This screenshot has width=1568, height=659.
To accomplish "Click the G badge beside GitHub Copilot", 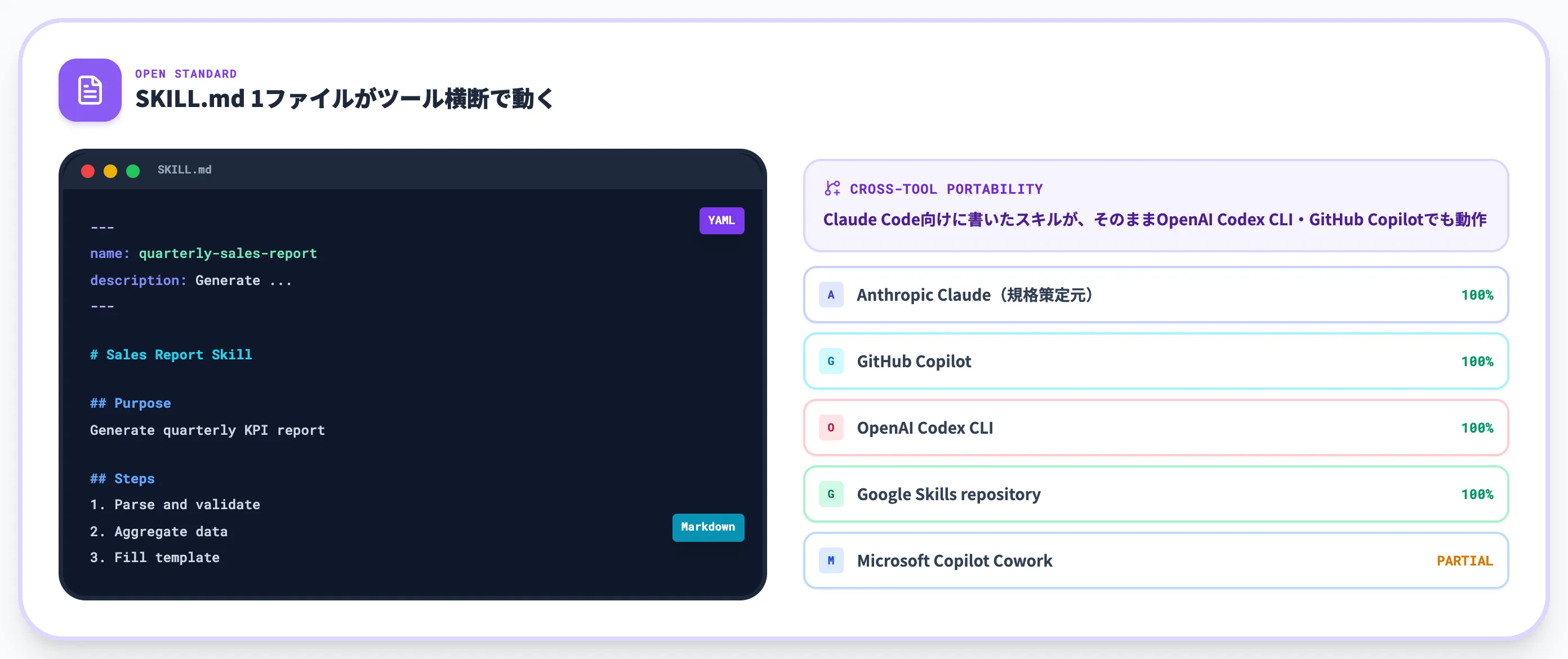I will click(831, 361).
